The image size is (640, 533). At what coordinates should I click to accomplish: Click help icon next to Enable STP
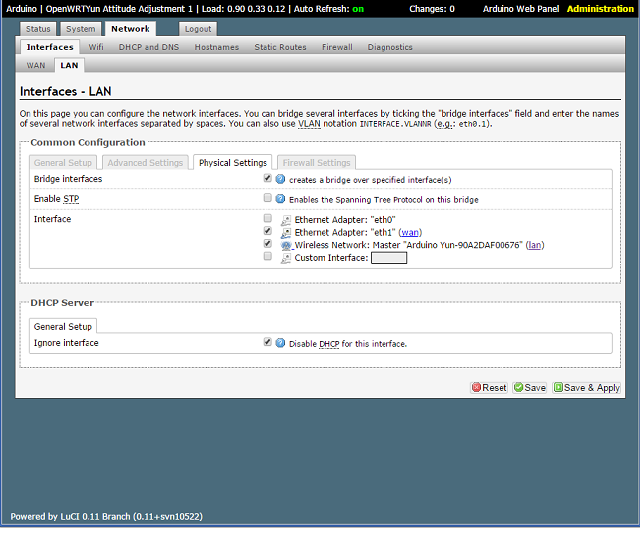click(x=280, y=199)
